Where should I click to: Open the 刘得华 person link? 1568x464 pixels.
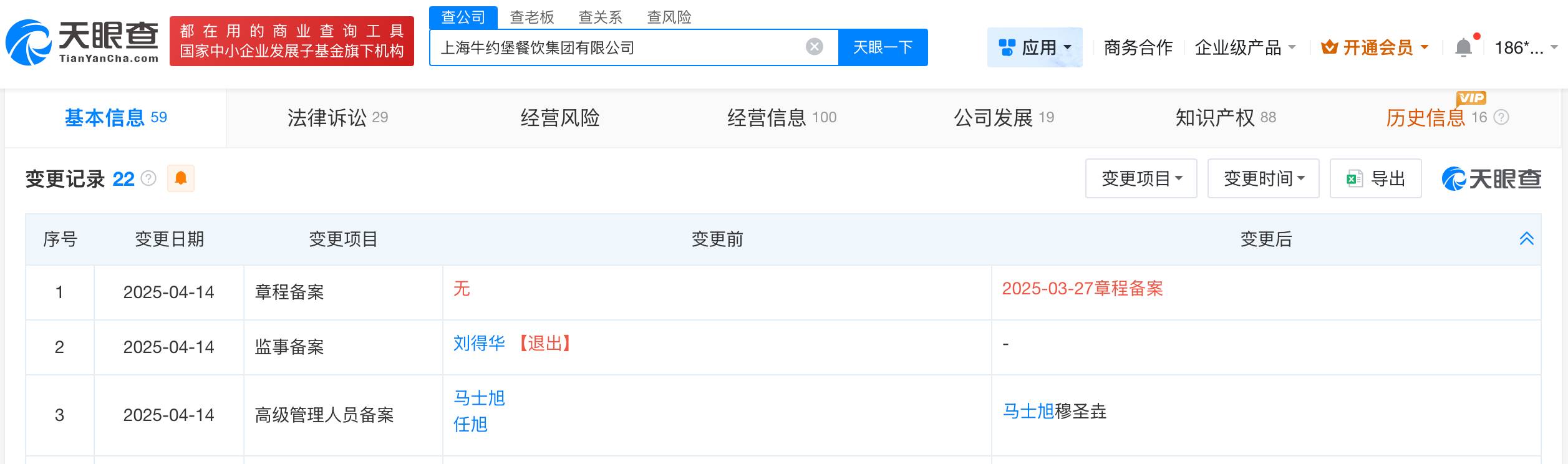(479, 344)
